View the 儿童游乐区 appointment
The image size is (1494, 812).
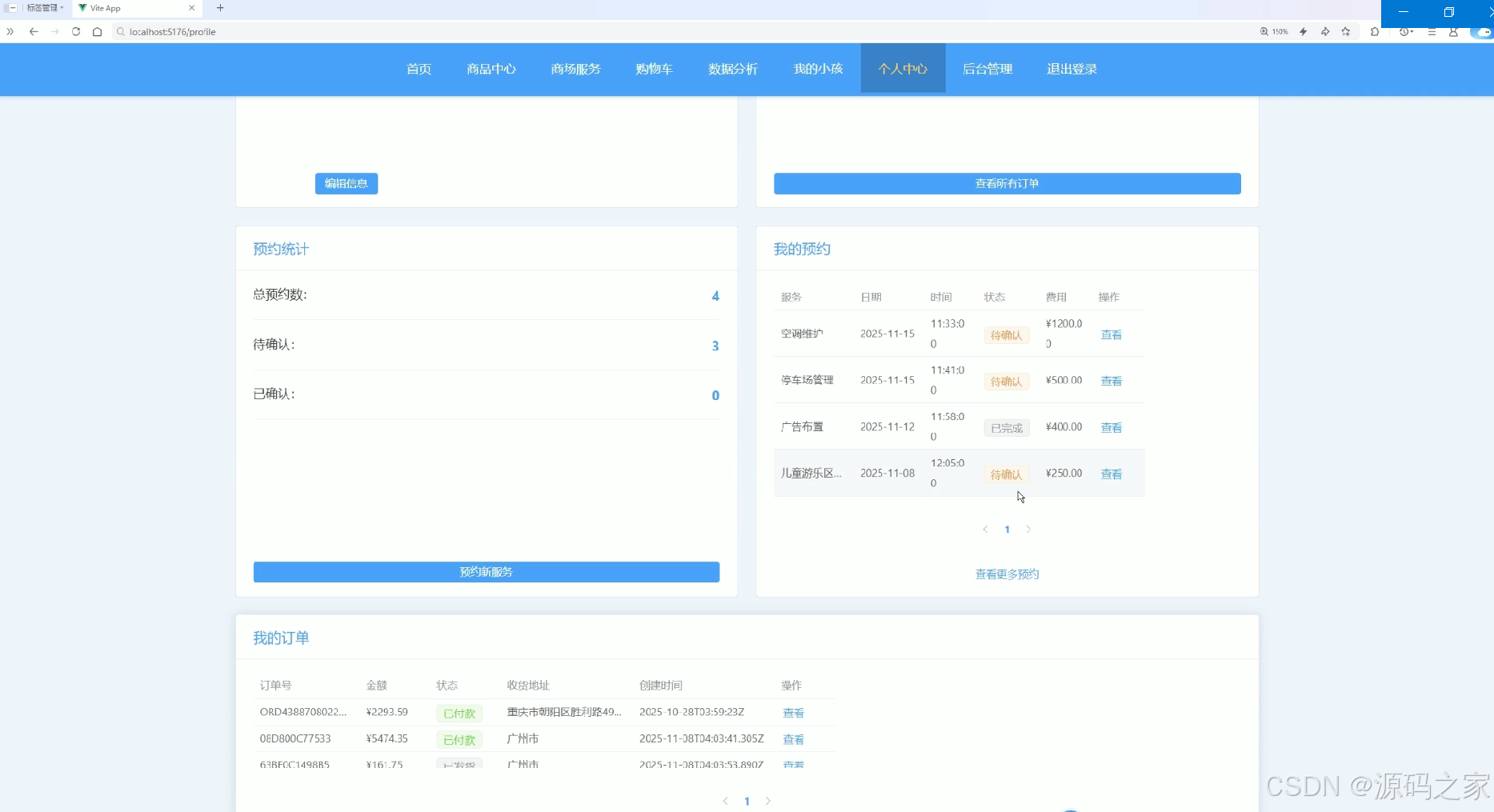tap(1111, 474)
